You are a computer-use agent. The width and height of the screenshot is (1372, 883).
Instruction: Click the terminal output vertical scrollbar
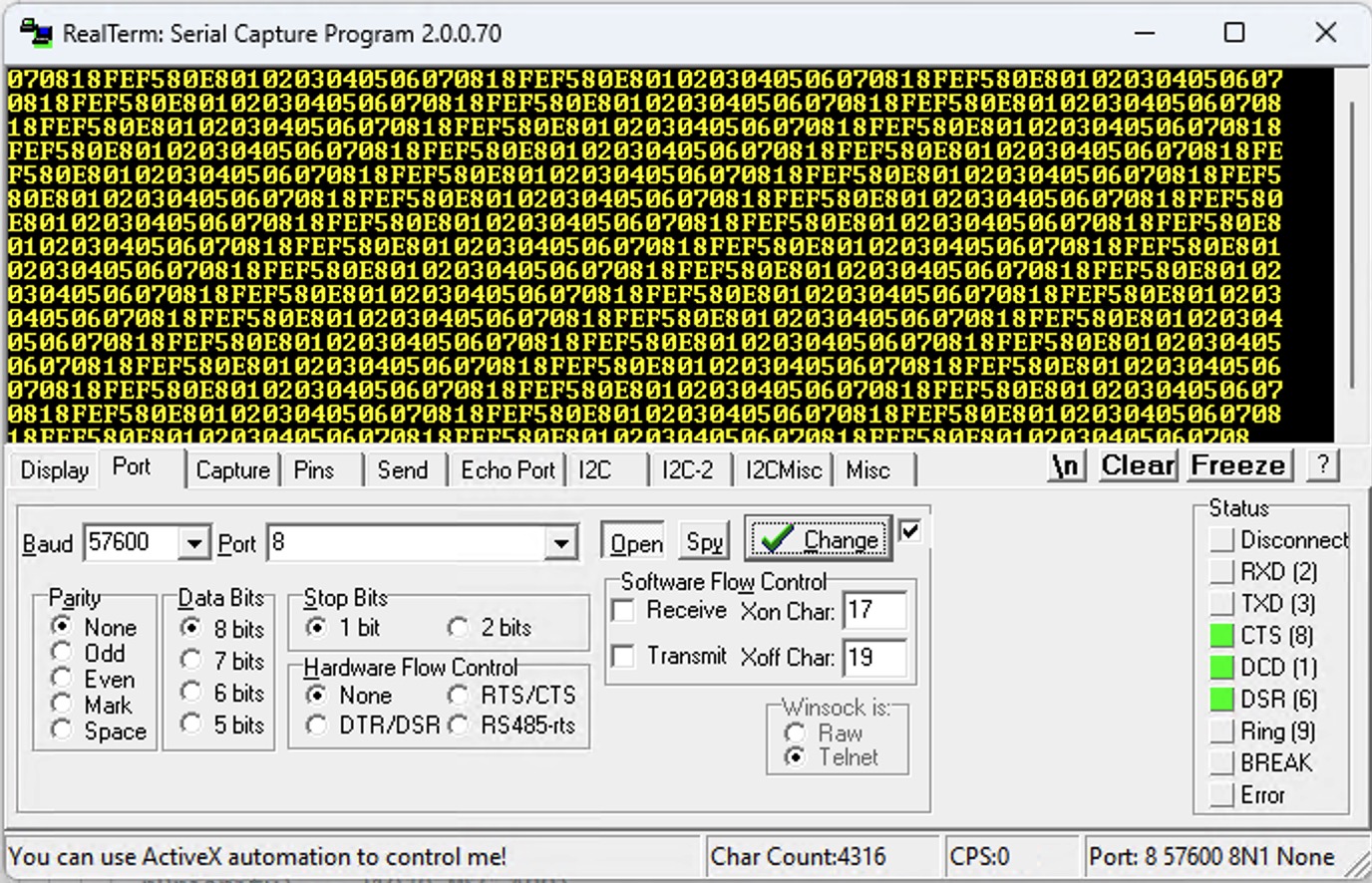pos(1351,249)
